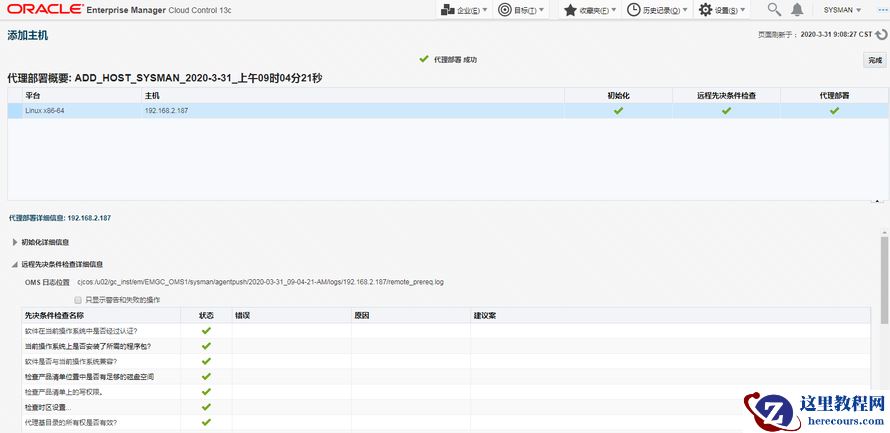Open the 历史记录 (History) menu

pos(657,10)
